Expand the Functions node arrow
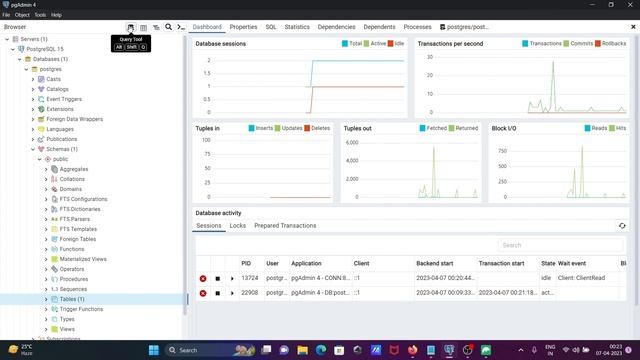 coord(46,249)
